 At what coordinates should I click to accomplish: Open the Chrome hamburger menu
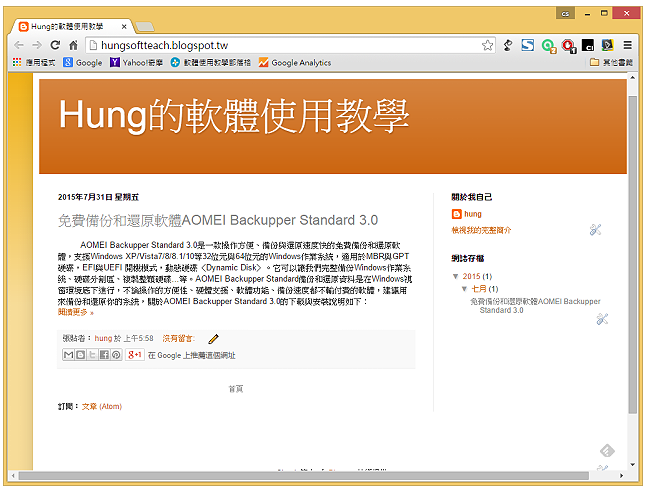coord(627,45)
